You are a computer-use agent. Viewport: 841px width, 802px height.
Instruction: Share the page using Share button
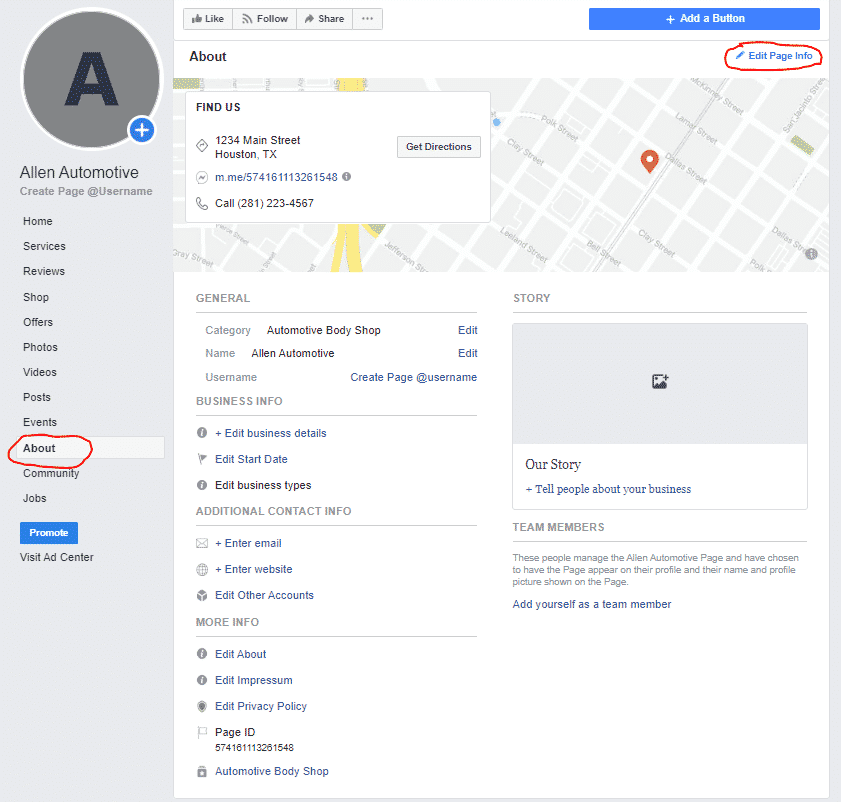click(x=324, y=19)
